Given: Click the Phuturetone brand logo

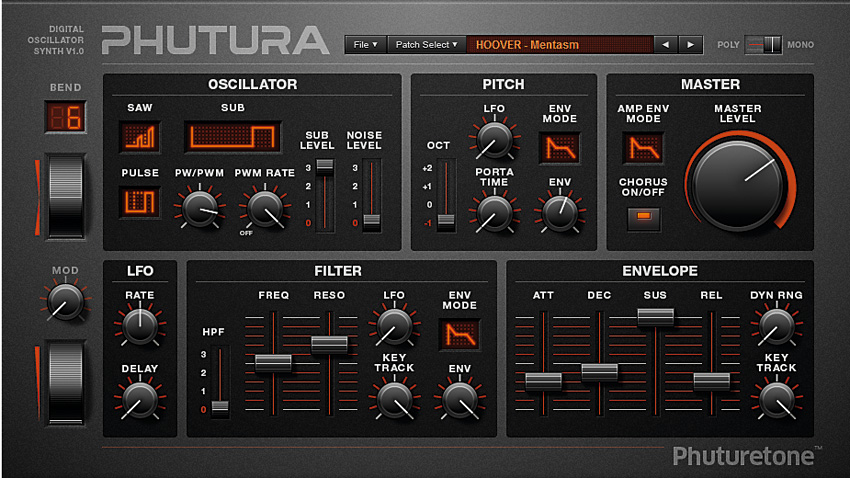Looking at the screenshot, I should coord(747,456).
